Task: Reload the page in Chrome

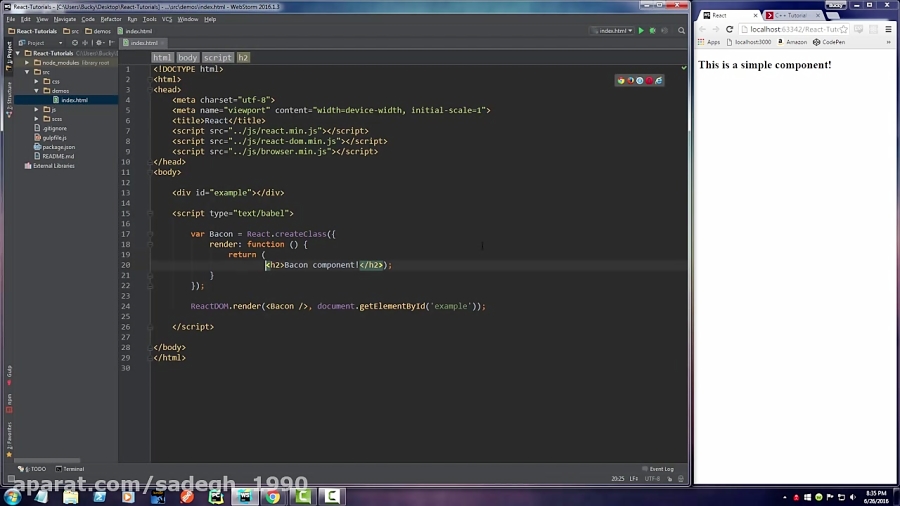Action: click(x=730, y=29)
